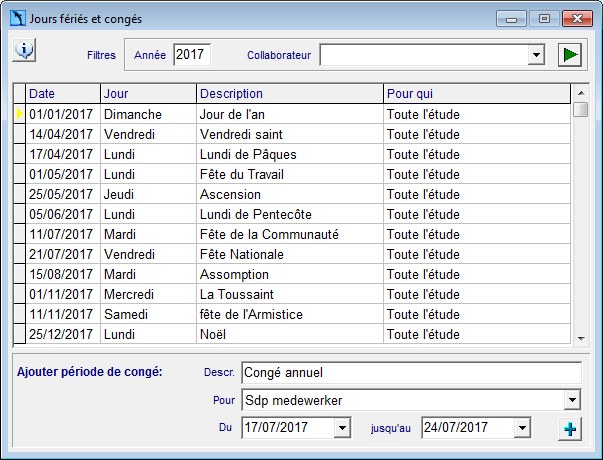
Task: Select the Lundi de Pâques cell
Action: (290, 154)
